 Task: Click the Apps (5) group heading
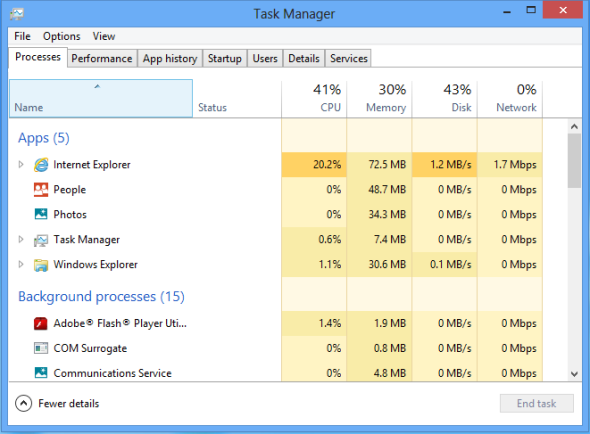(x=44, y=138)
